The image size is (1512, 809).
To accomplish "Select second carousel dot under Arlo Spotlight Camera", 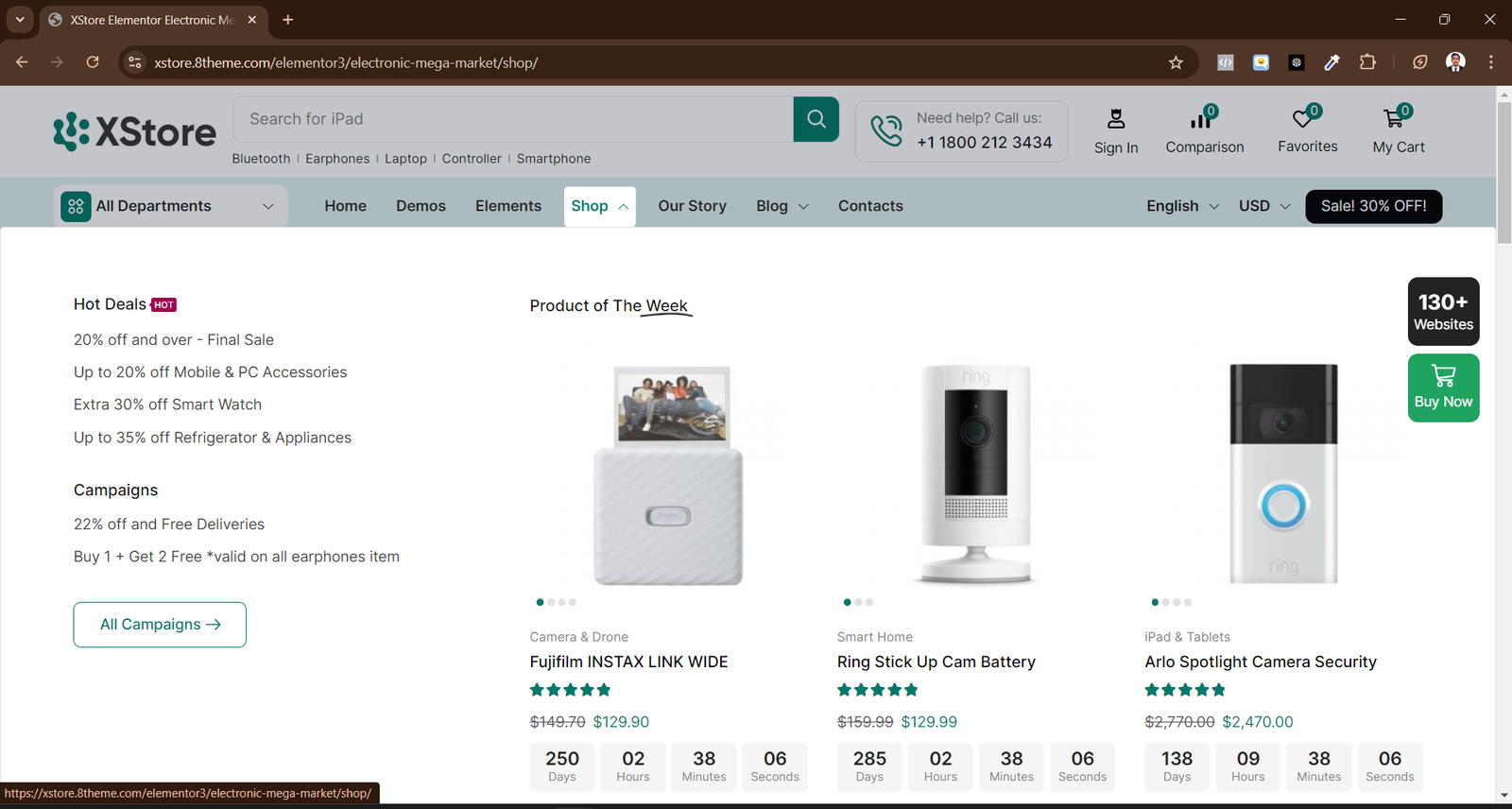I will pos(1166,602).
